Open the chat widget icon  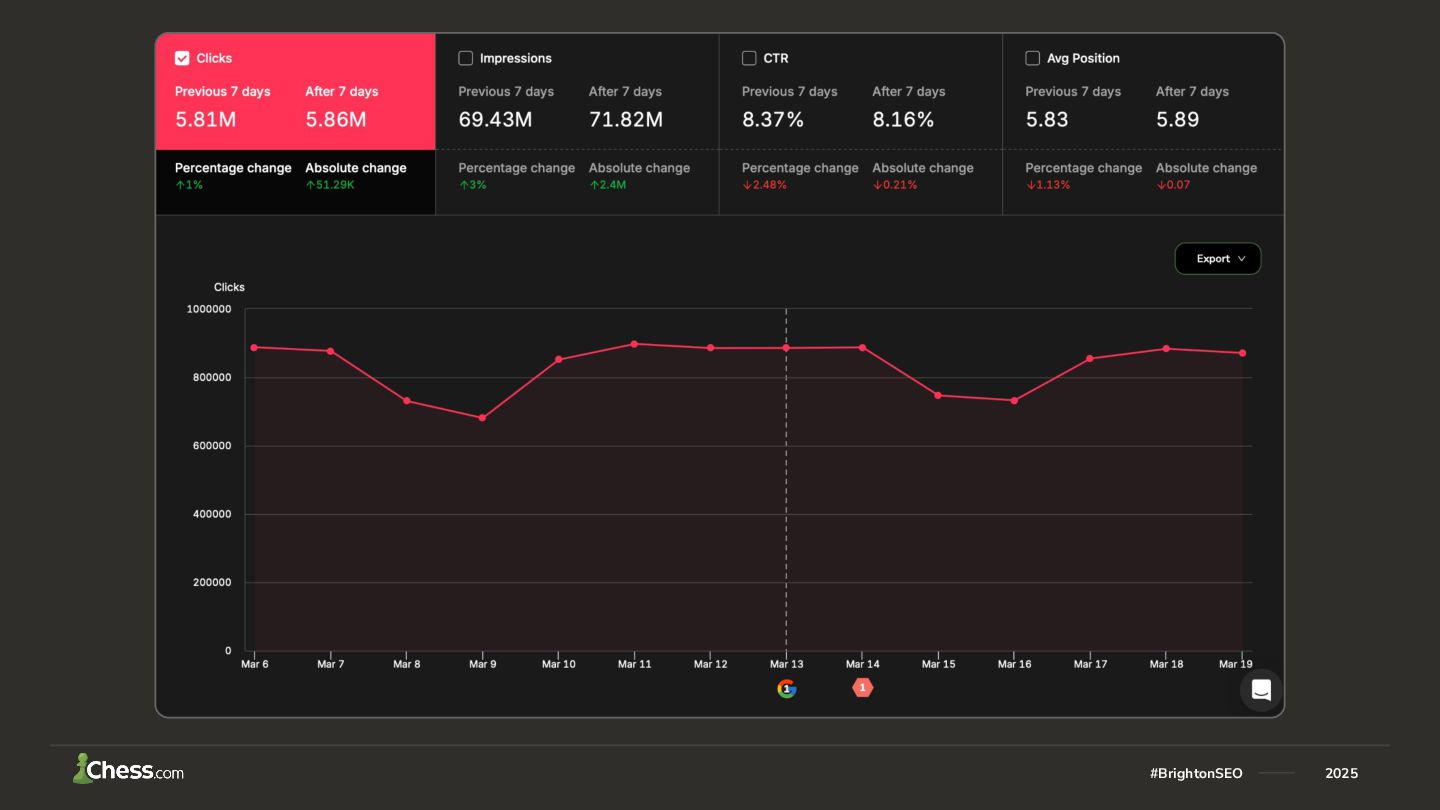[1261, 690]
